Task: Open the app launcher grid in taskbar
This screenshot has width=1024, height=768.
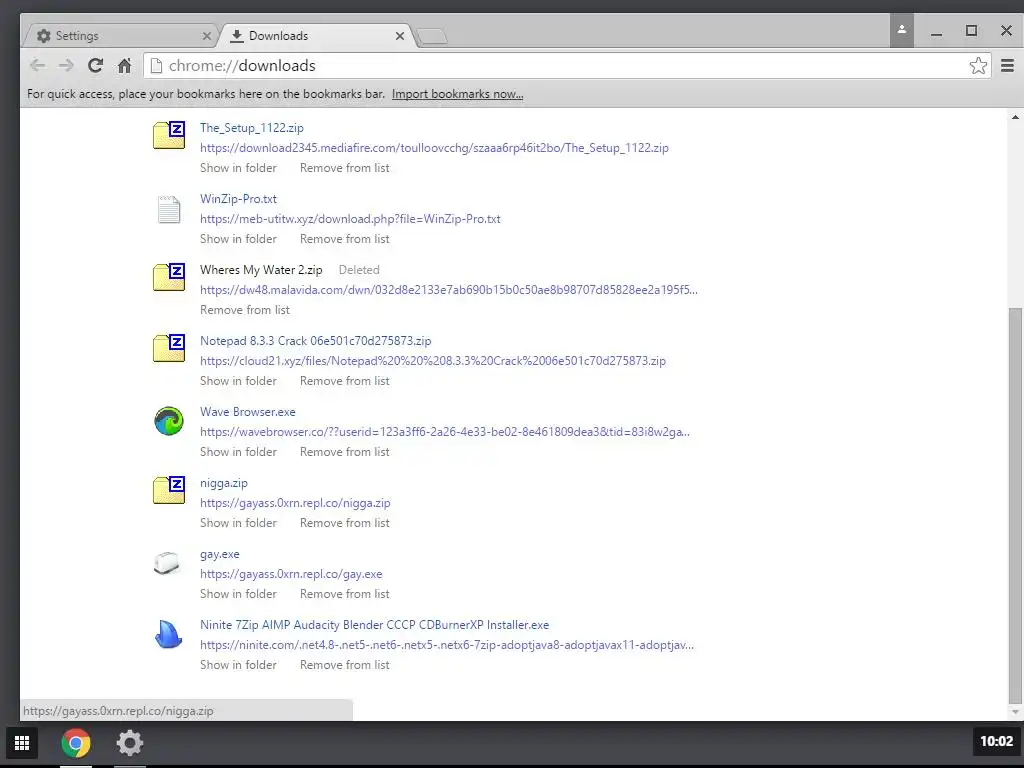Action: tap(22, 743)
